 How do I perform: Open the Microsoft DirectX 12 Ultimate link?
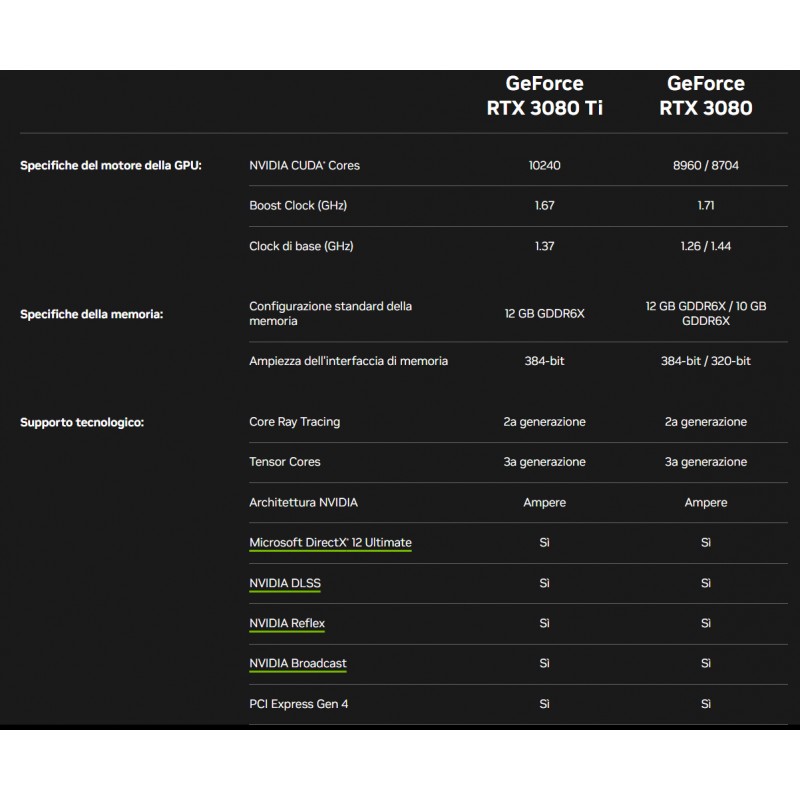pyautogui.click(x=330, y=543)
